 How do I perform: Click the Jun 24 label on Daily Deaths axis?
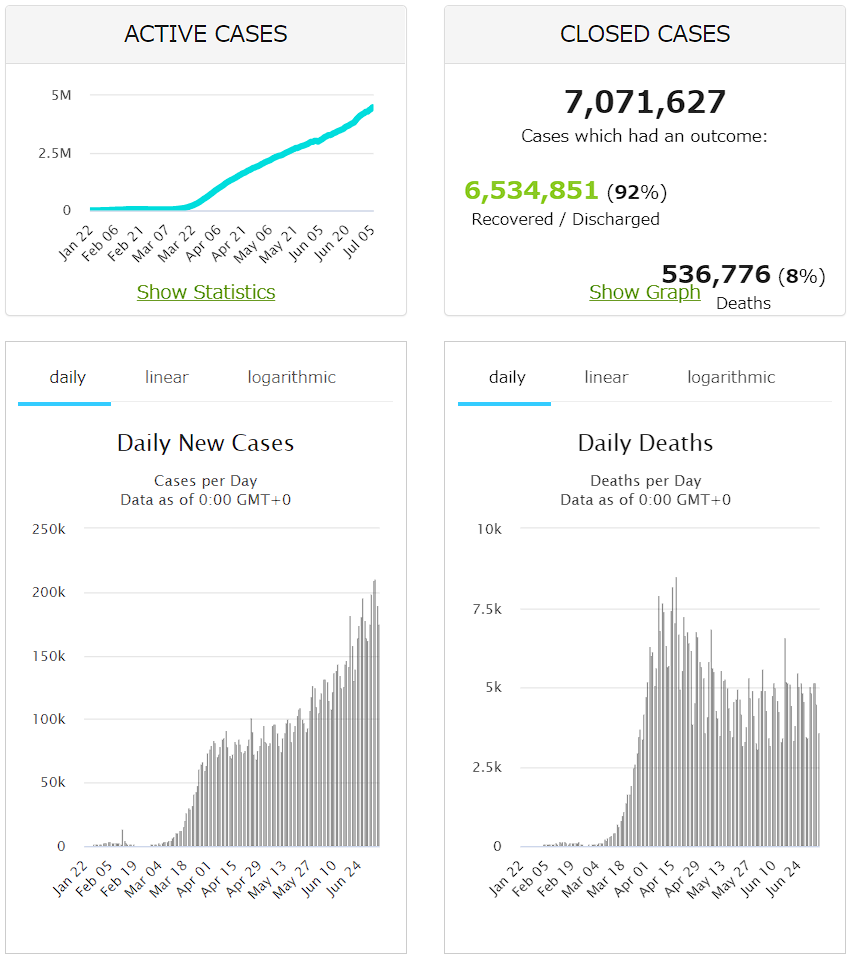point(783,878)
